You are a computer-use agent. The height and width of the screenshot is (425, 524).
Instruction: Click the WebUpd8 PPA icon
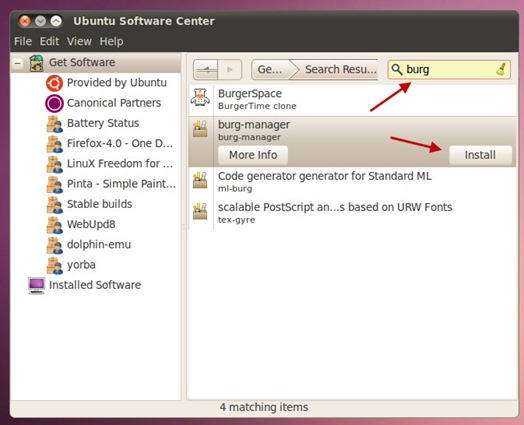(x=54, y=225)
